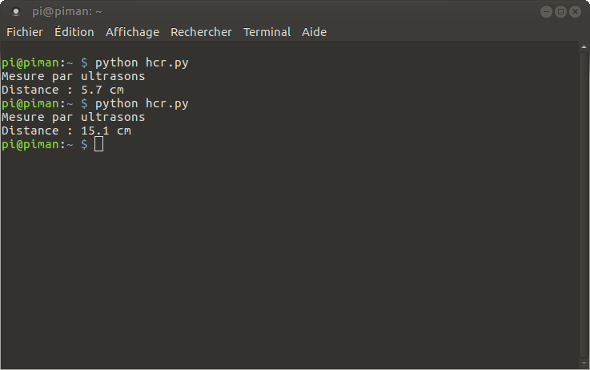Click the scrollbar up arrow
Viewport: 590px width, 370px height.
pyautogui.click(x=584, y=47)
